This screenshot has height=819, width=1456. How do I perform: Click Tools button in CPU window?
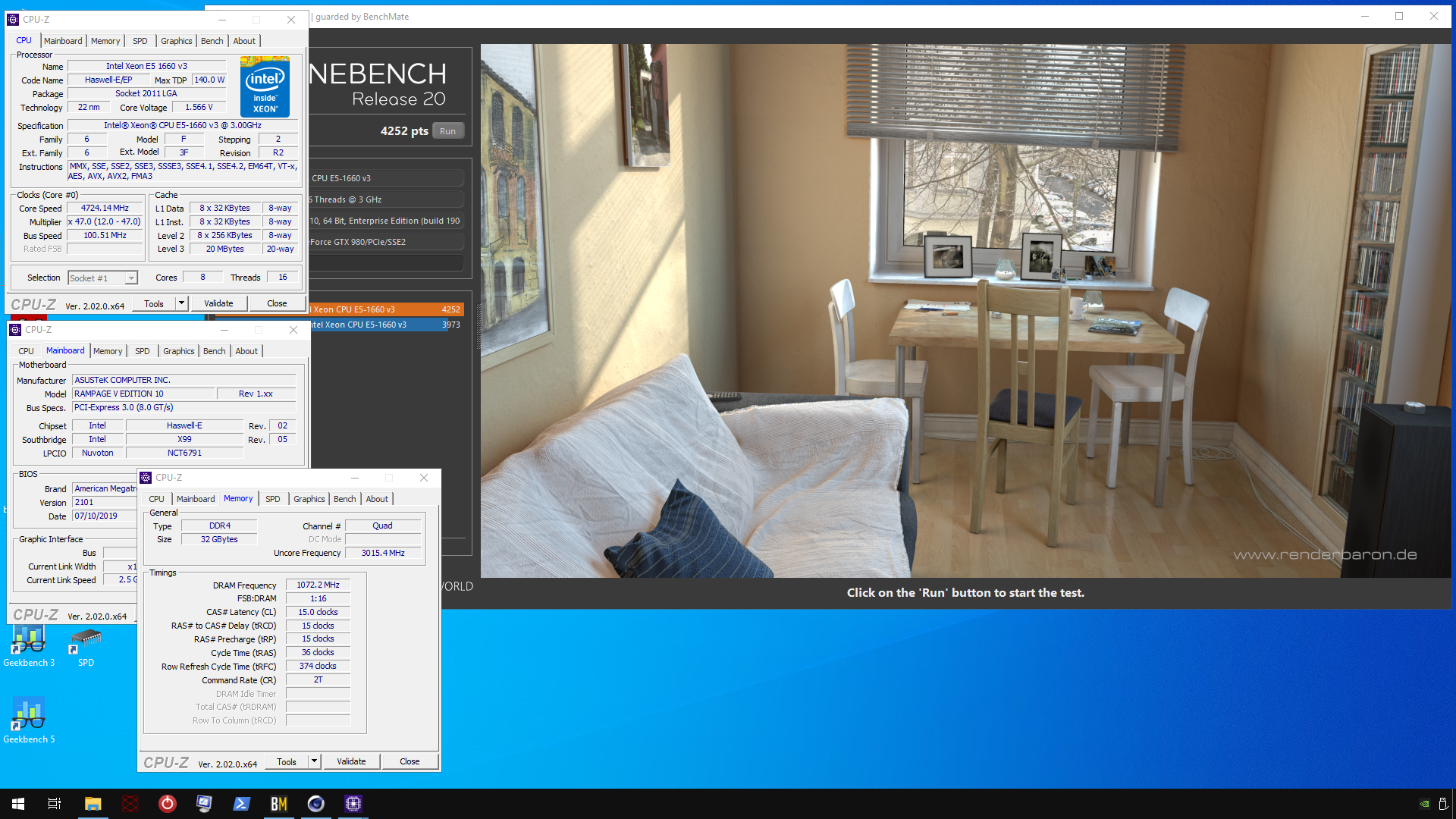154,303
